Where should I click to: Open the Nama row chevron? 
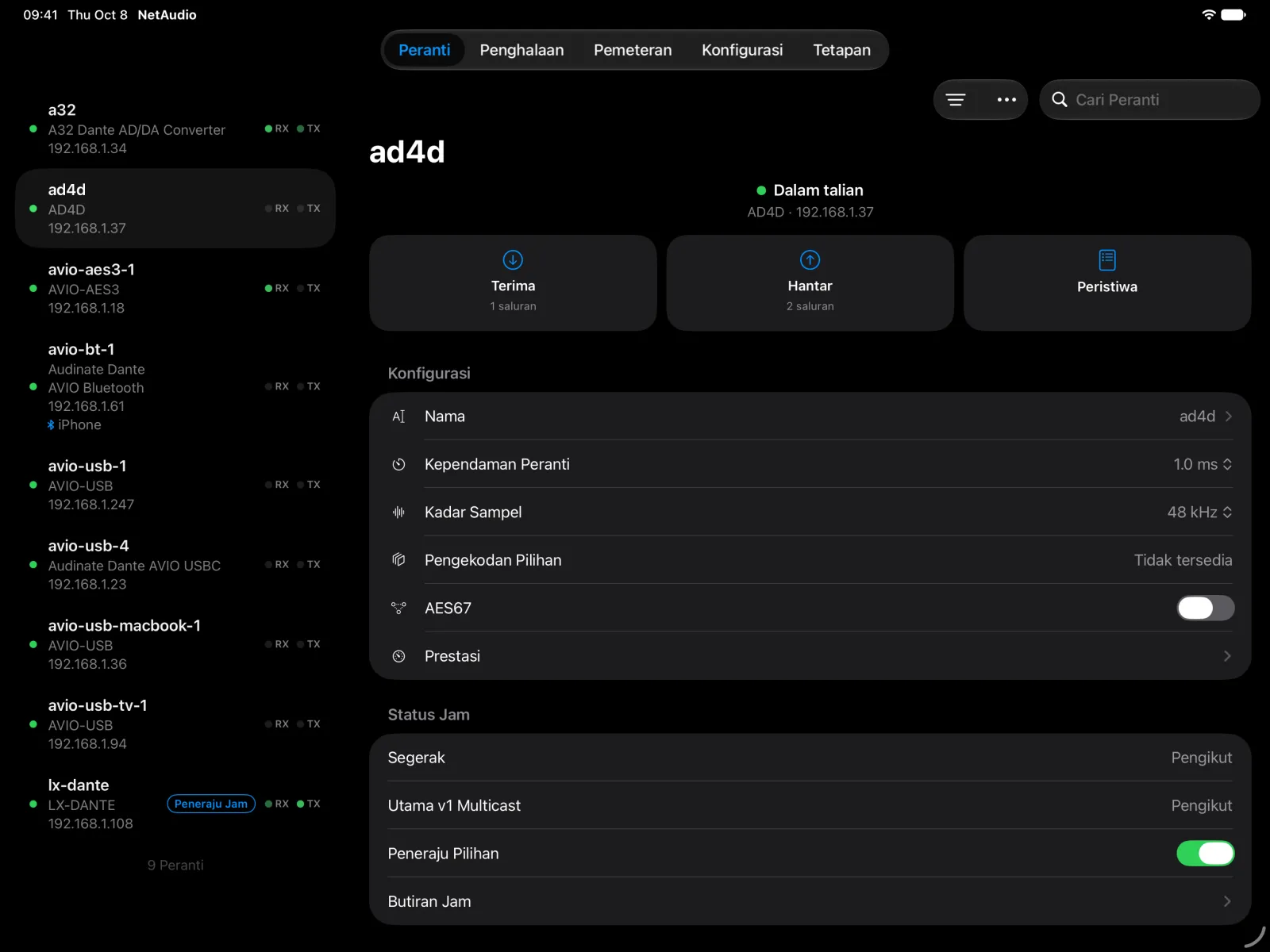(x=1228, y=416)
